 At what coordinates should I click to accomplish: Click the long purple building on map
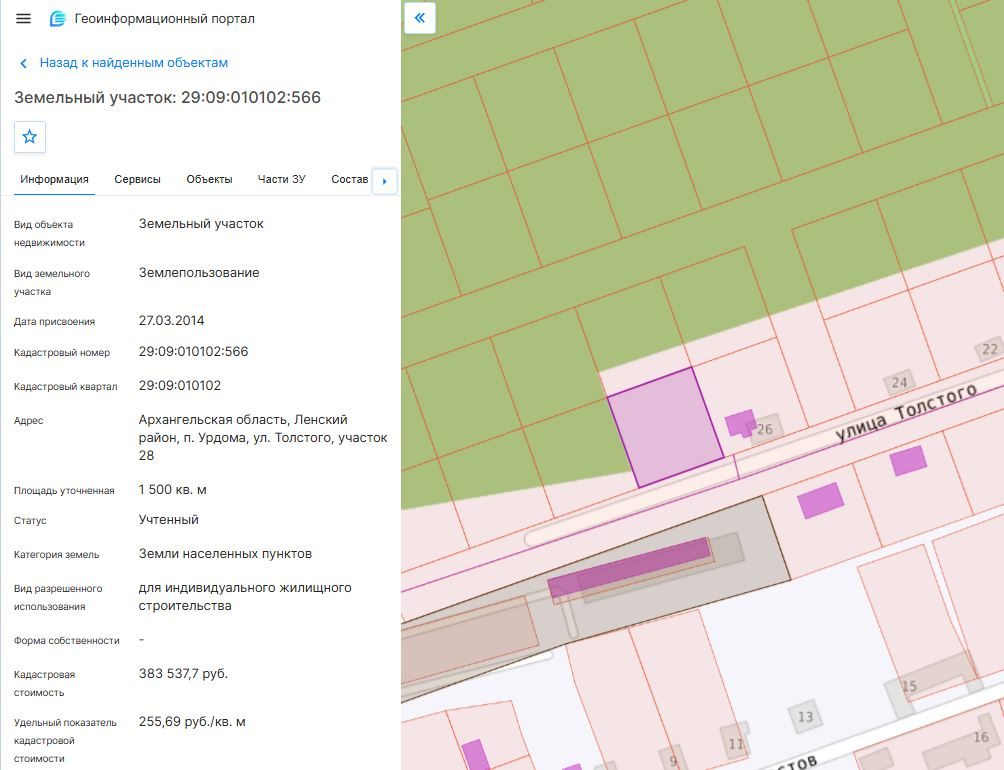(629, 567)
